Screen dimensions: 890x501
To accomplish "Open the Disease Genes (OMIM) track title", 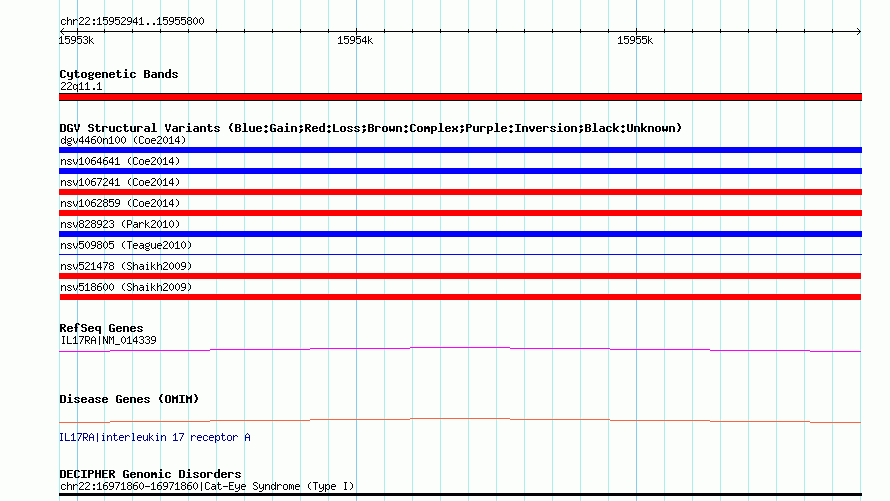I will pyautogui.click(x=129, y=399).
